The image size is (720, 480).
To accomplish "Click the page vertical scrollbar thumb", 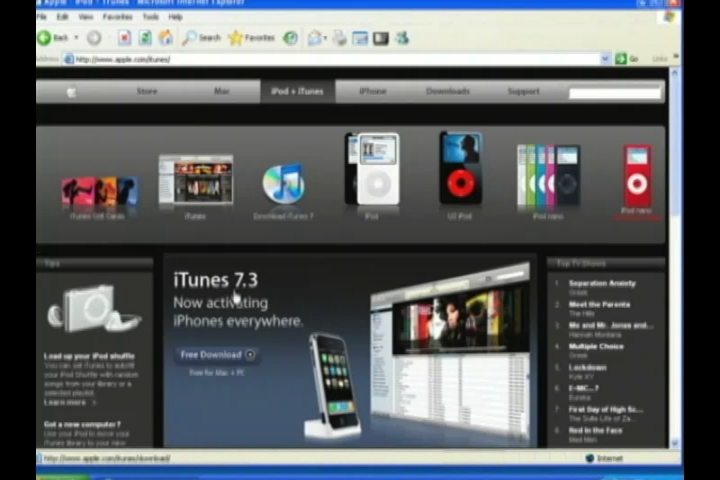I will point(675,147).
